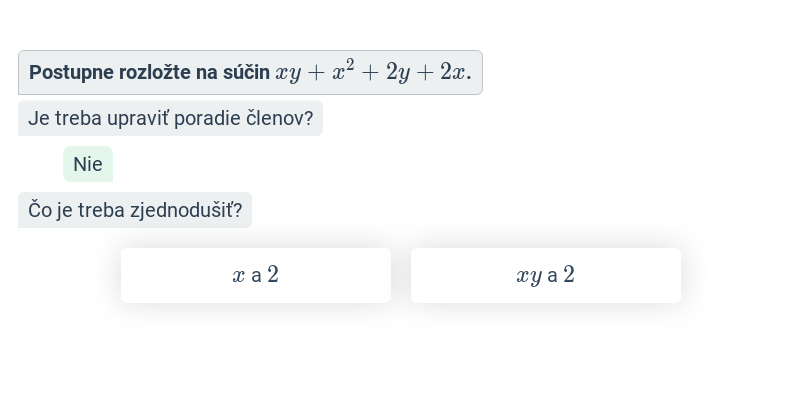The image size is (800, 400).
Task: Click the xy term in the heading expression
Action: 288,74
